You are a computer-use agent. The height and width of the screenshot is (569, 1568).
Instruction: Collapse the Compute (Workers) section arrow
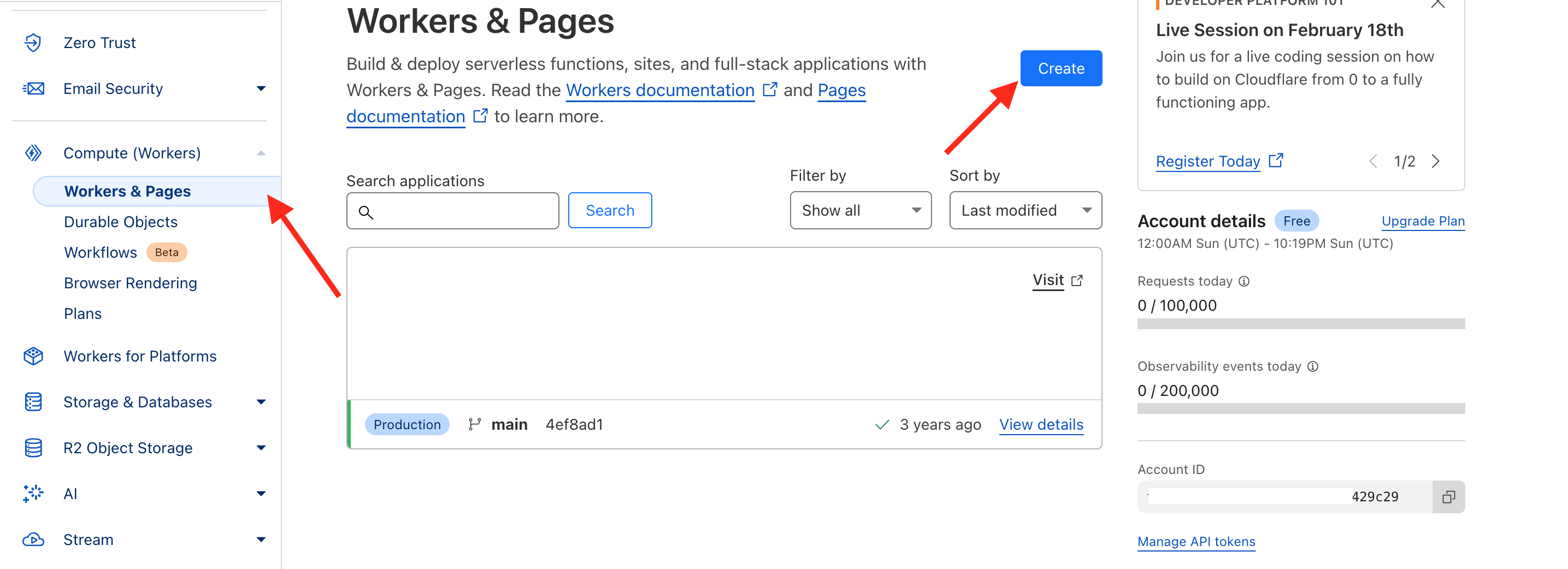261,153
